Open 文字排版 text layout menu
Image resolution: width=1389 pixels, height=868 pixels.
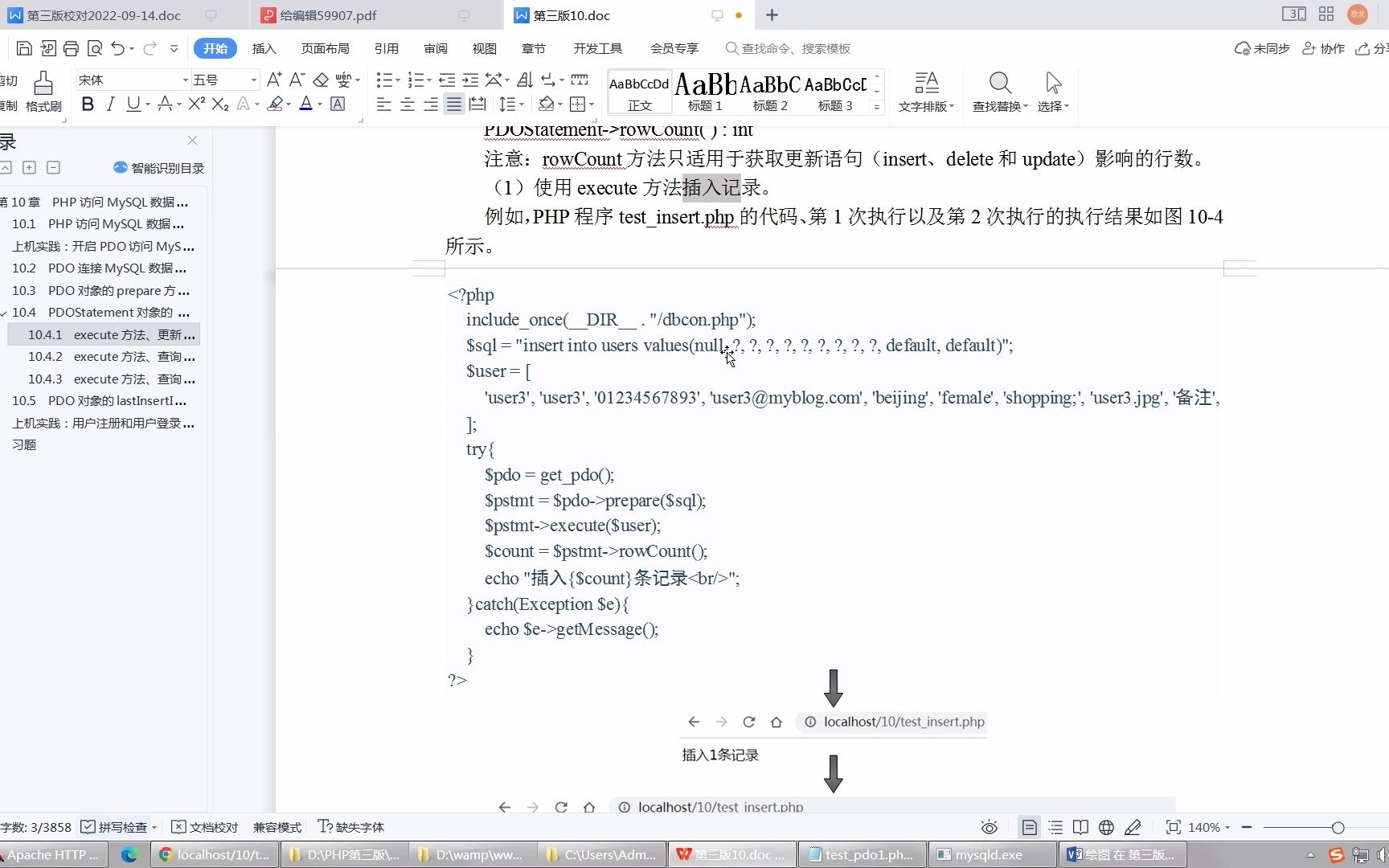[x=926, y=92]
